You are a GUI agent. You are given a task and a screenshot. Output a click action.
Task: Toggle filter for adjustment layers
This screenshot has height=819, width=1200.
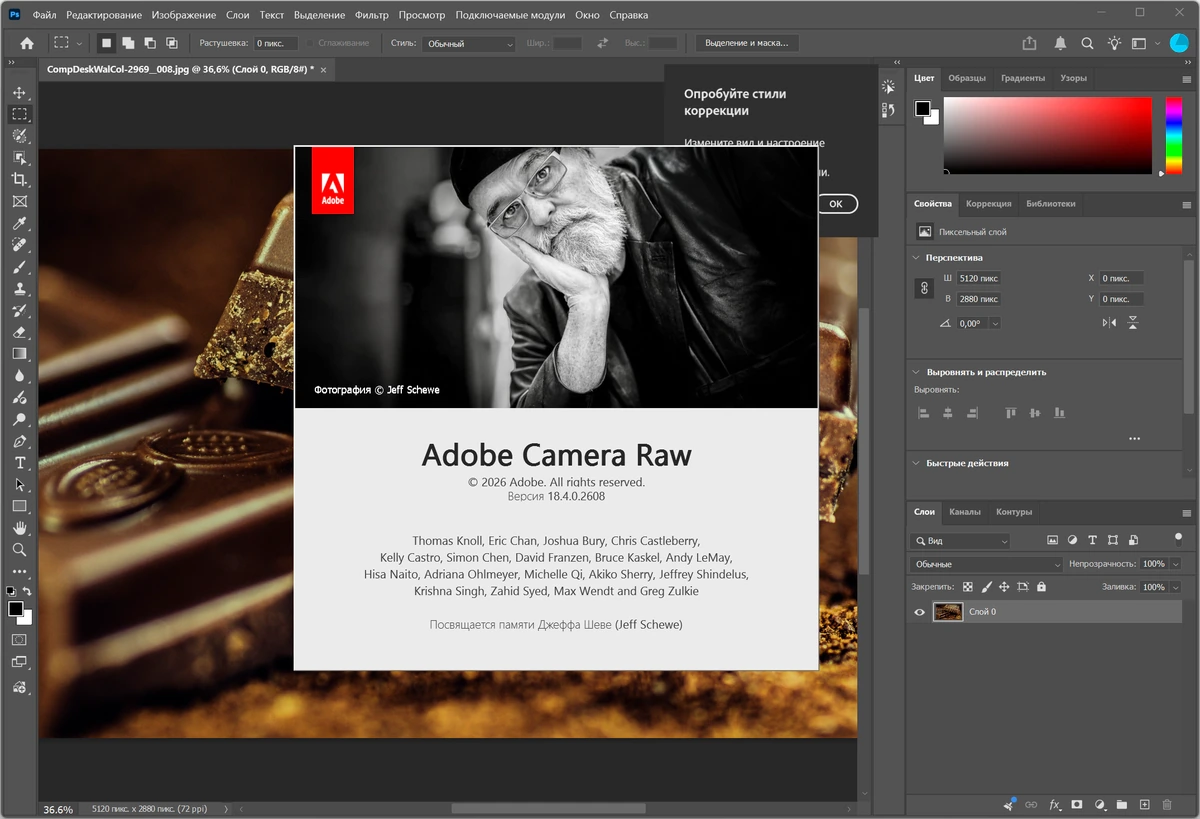(1072, 540)
